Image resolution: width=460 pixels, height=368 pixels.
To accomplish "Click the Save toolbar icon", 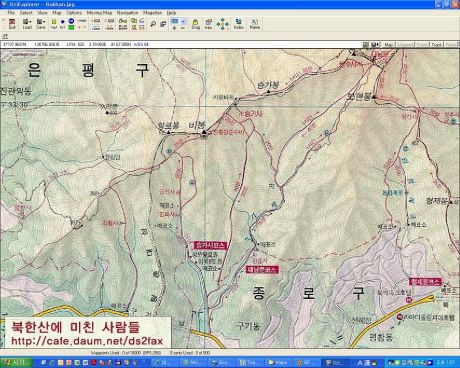I will click(40, 24).
